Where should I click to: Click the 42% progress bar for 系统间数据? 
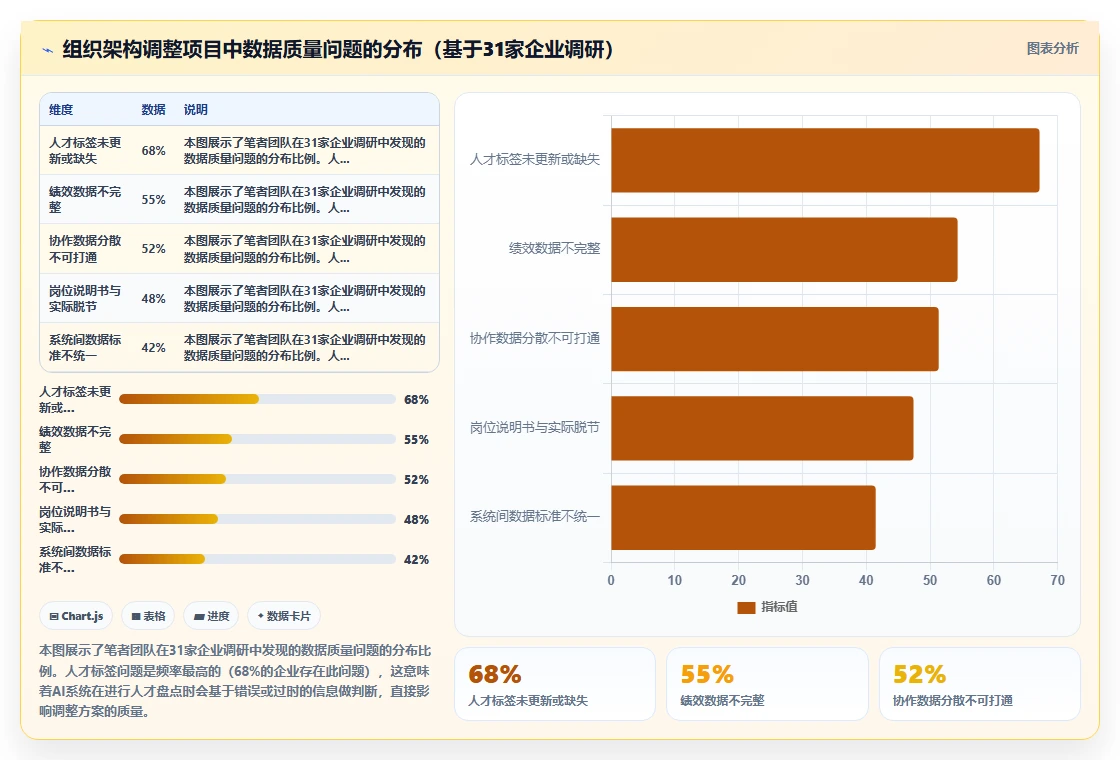coord(257,559)
